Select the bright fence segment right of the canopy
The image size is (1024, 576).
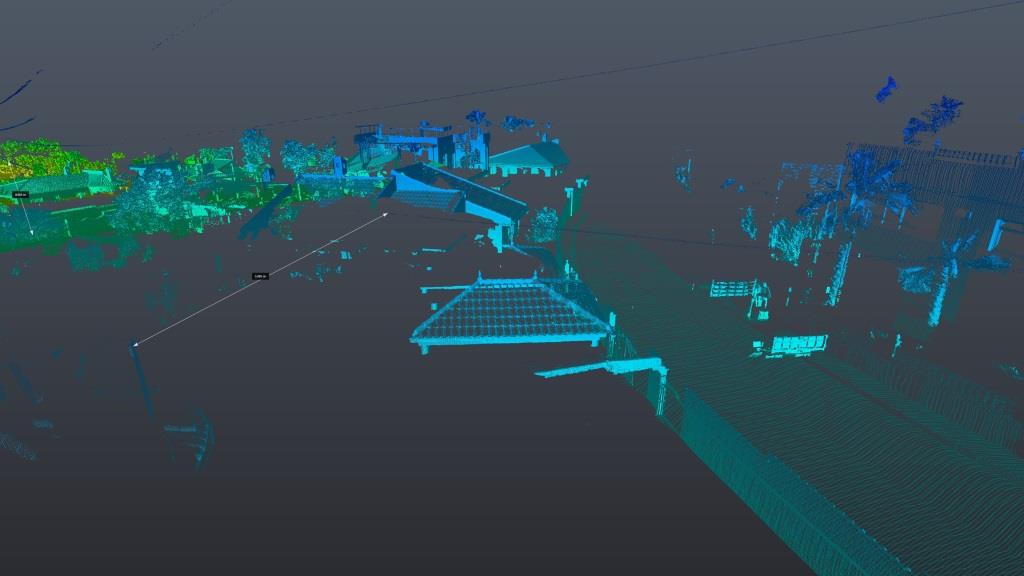(798, 345)
